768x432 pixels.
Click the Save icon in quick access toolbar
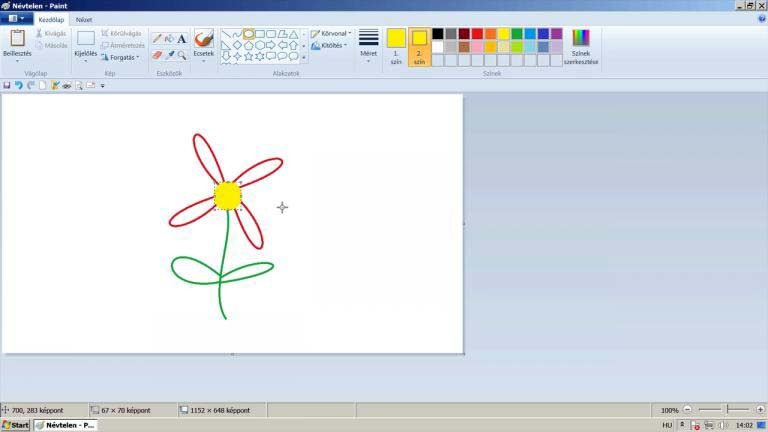(x=7, y=86)
